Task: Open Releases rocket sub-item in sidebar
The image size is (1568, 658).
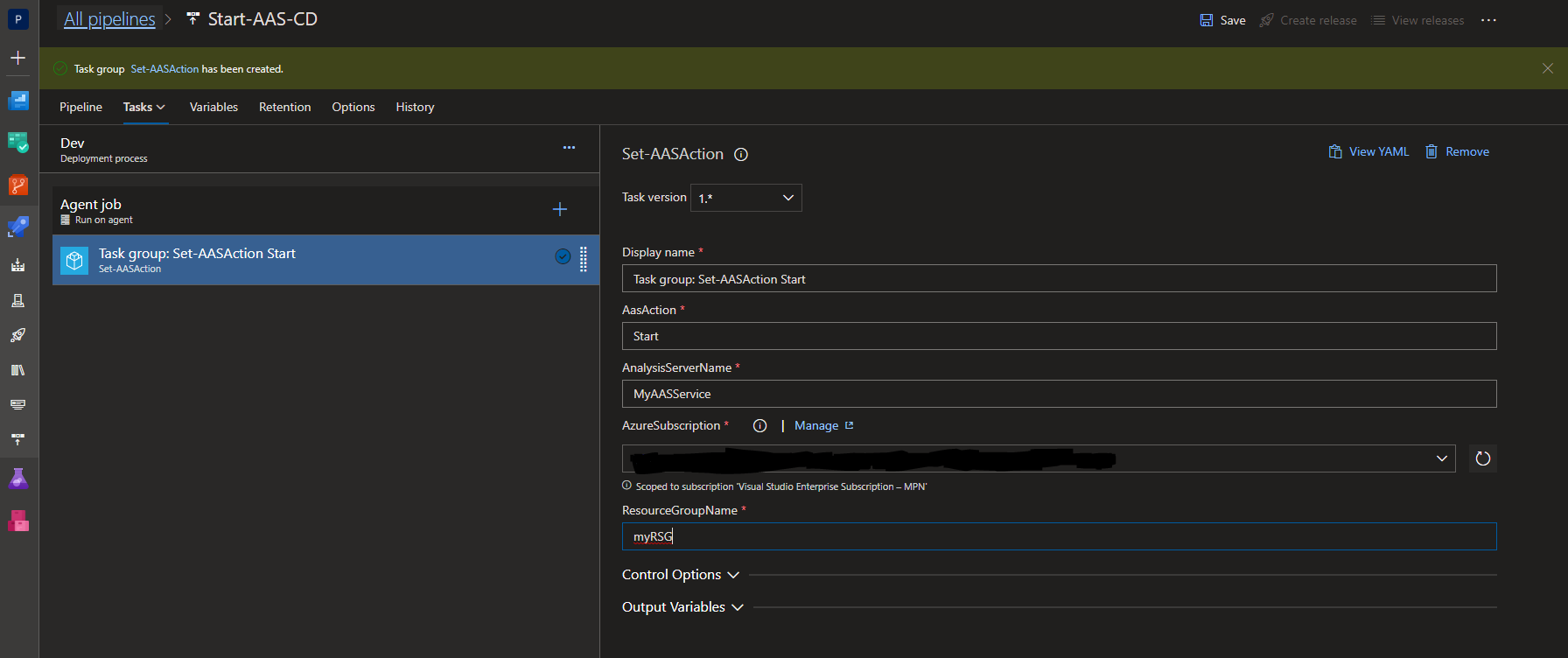Action: [17, 335]
